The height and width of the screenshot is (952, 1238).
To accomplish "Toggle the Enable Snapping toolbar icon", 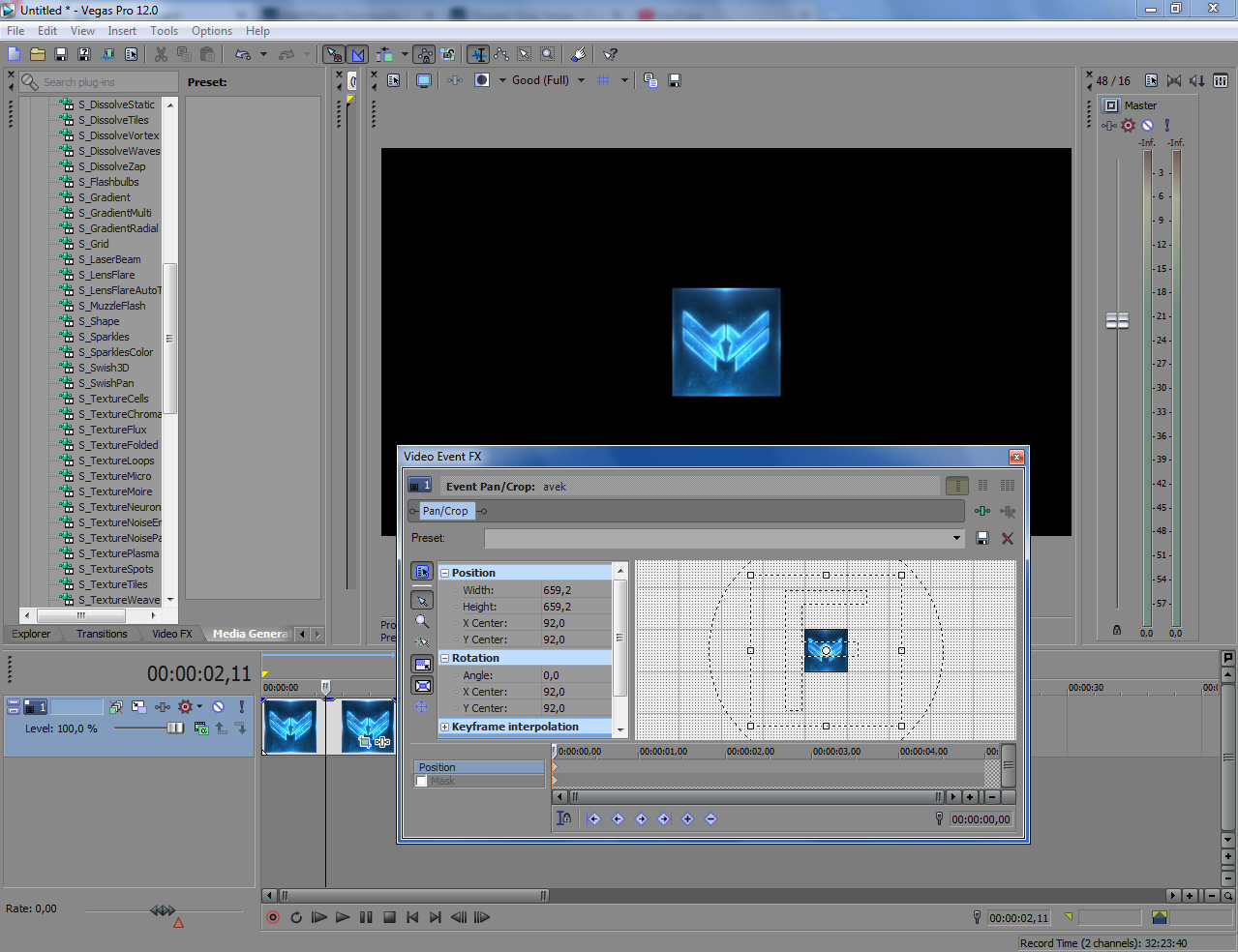I will [333, 54].
